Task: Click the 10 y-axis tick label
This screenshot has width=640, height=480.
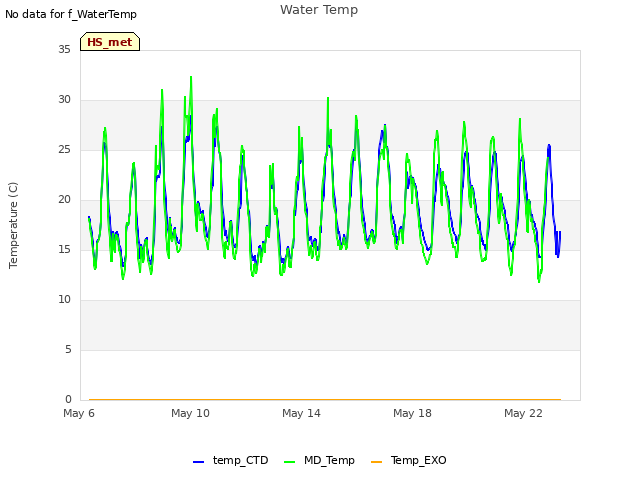Action: [64, 300]
